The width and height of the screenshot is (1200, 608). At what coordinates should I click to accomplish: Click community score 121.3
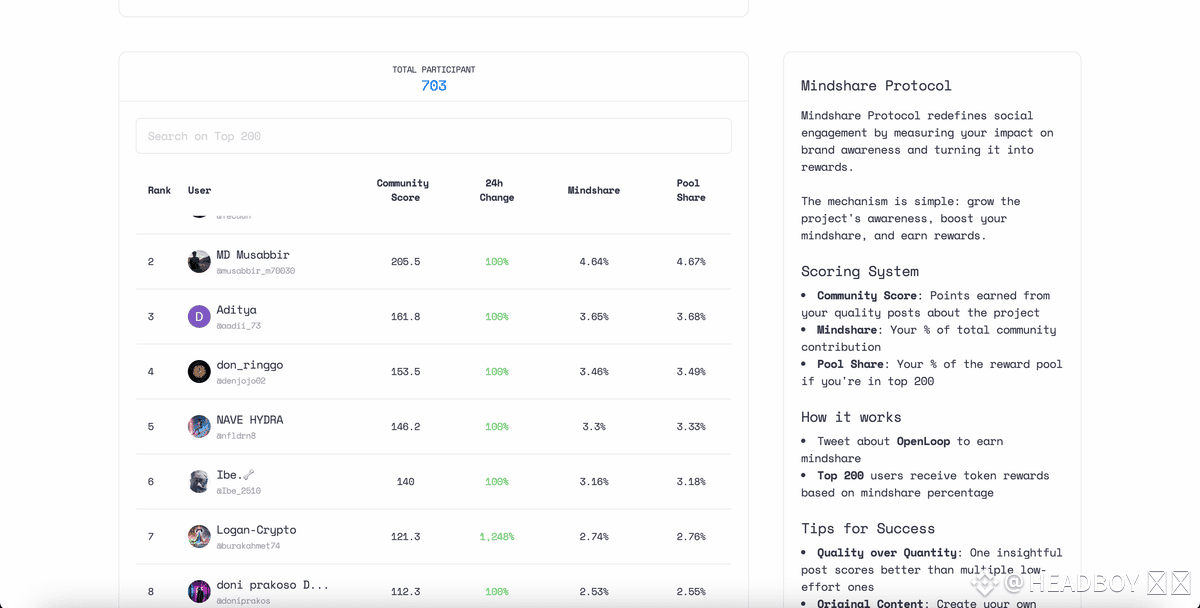click(405, 537)
